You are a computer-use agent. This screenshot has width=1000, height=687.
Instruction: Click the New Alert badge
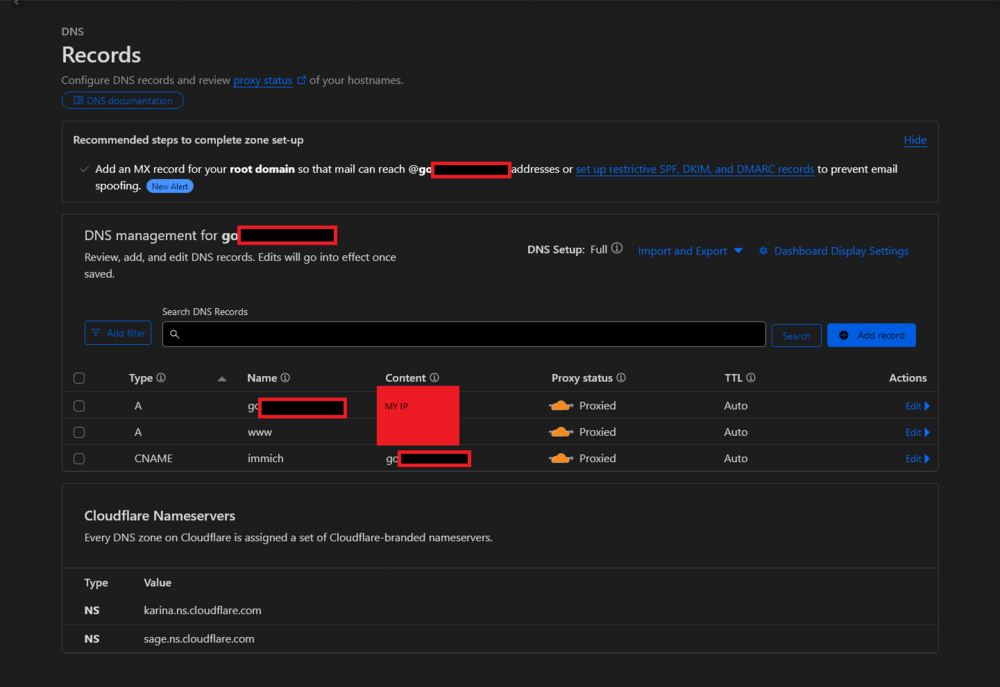pyautogui.click(x=170, y=186)
